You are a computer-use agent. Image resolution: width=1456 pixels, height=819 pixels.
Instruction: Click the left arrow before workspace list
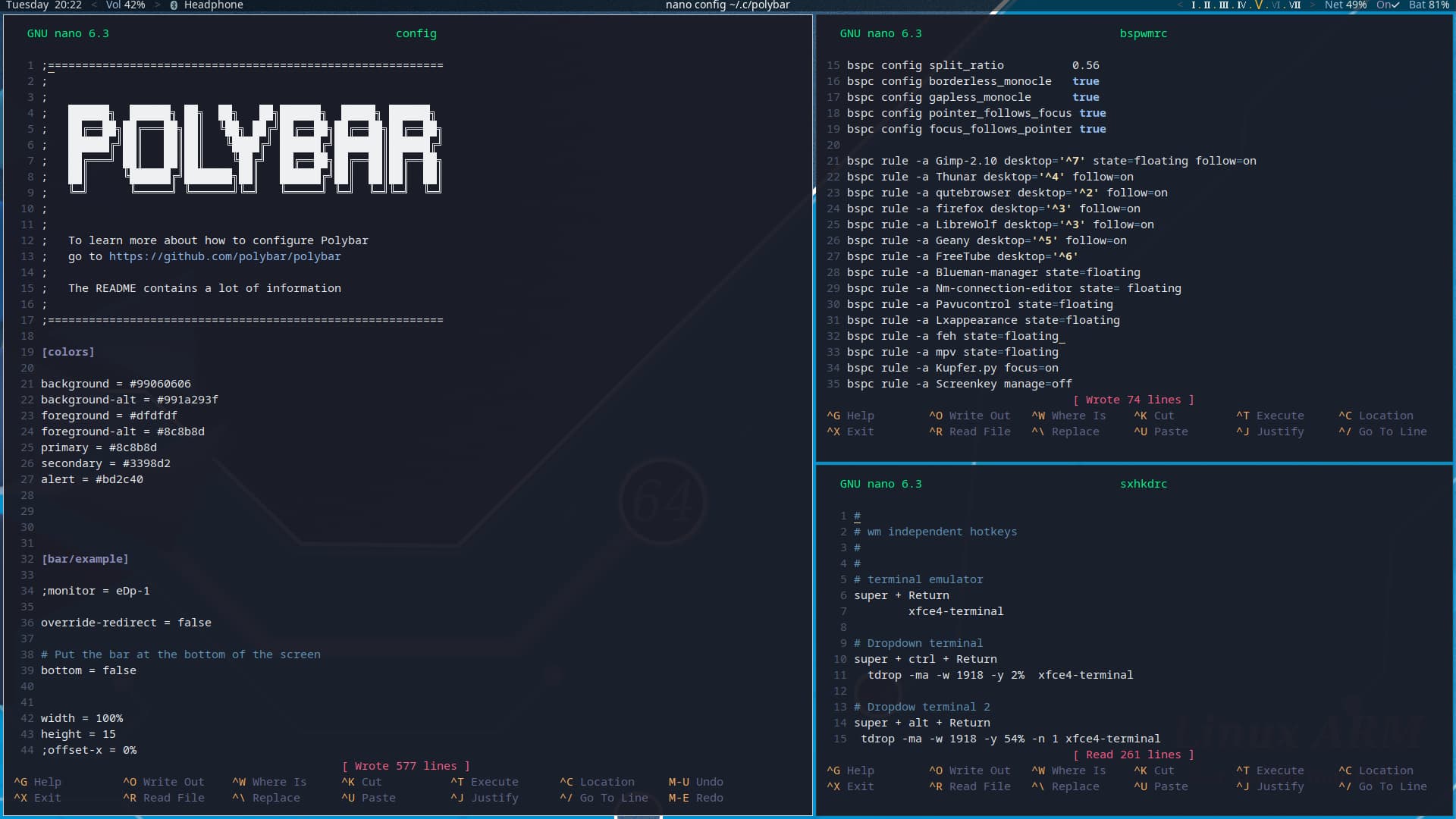(x=1180, y=5)
